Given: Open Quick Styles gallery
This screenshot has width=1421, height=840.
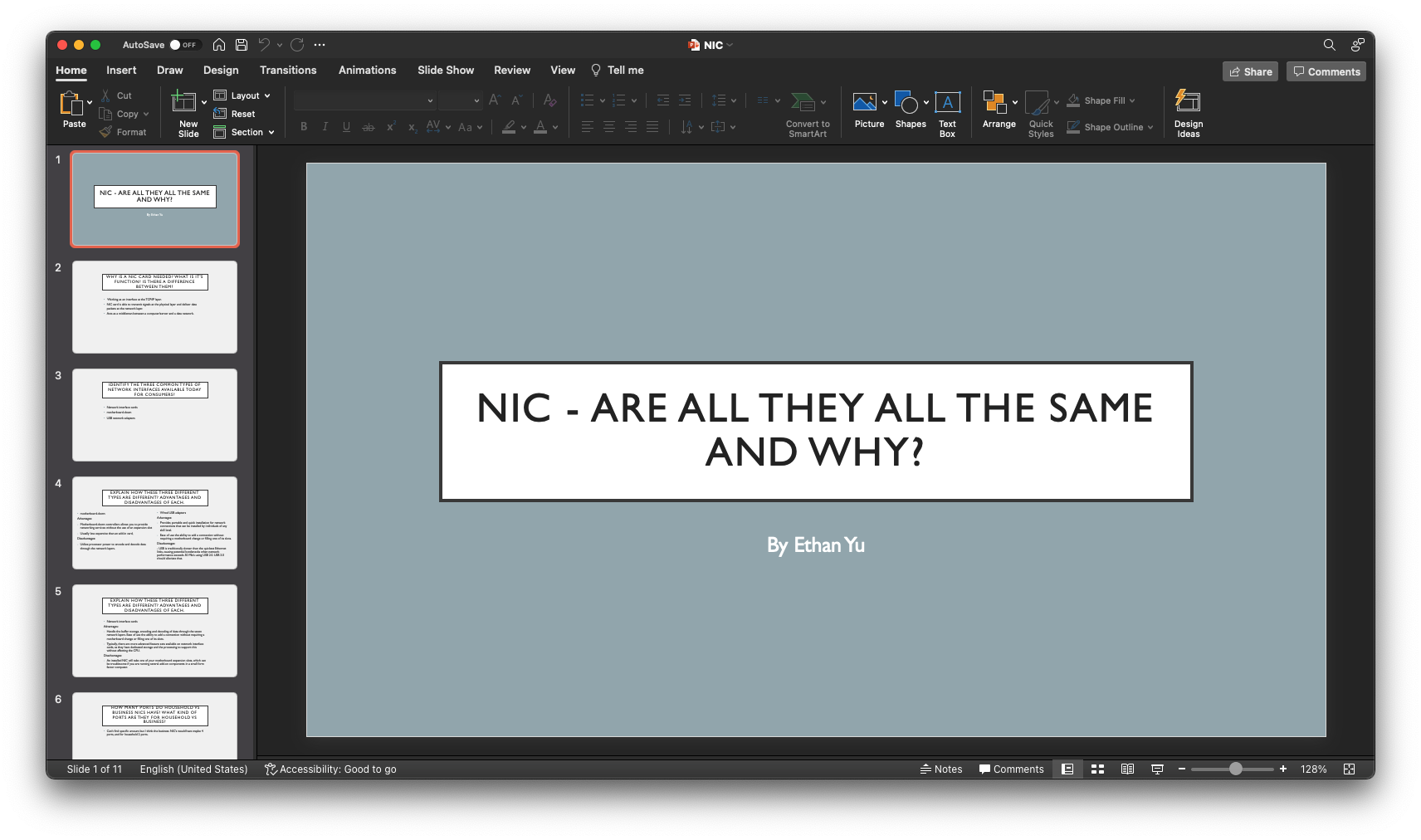Looking at the screenshot, I should [1041, 115].
